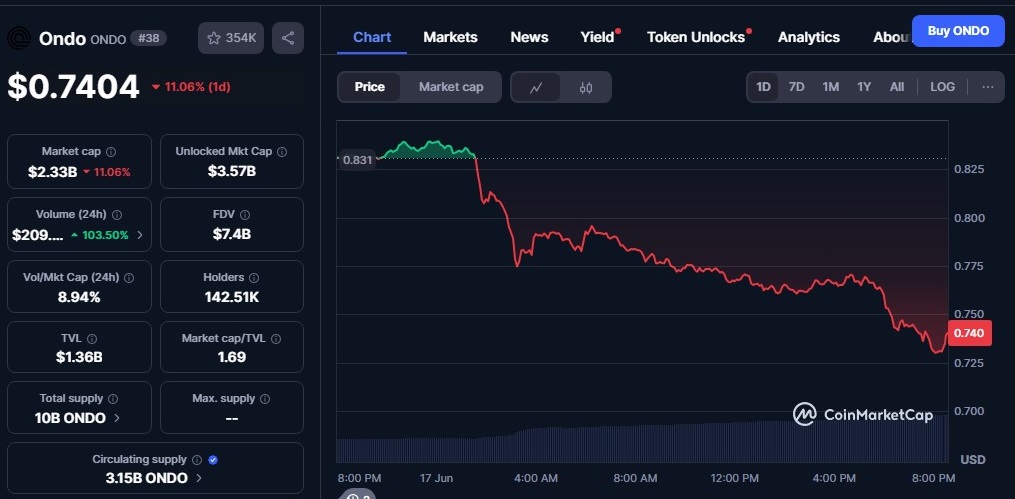Select the Price chart toggle

pyautogui.click(x=370, y=87)
